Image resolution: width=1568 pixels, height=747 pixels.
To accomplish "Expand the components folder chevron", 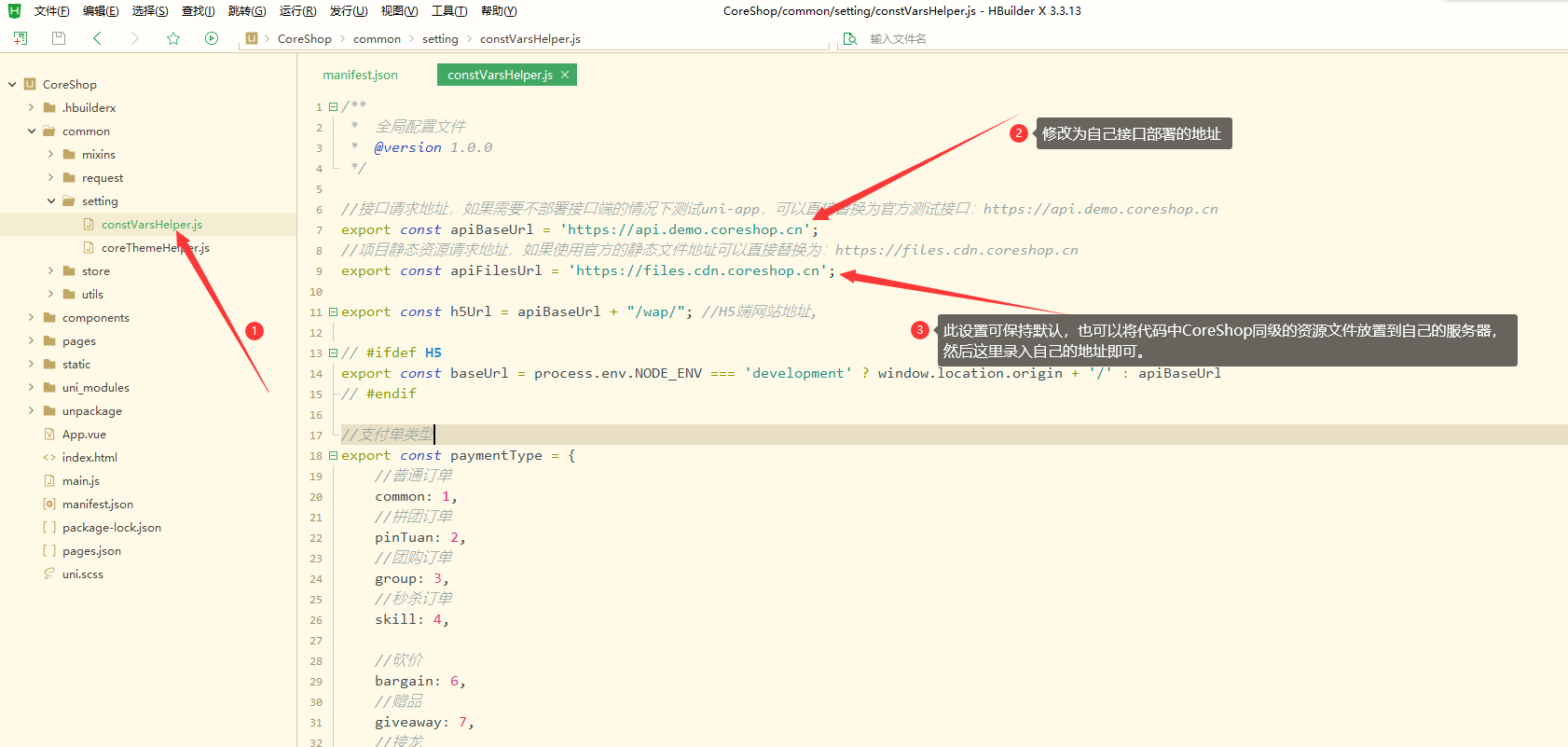I will (x=32, y=318).
